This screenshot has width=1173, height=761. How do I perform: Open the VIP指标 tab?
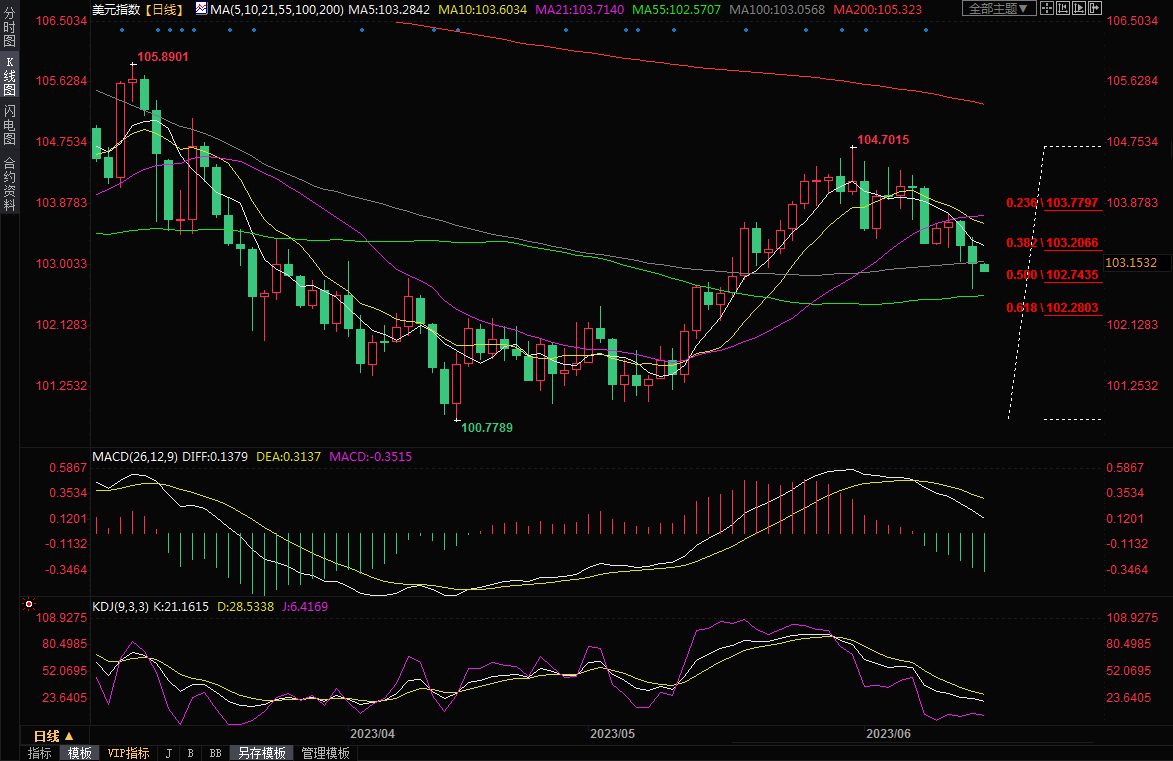pyautogui.click(x=128, y=753)
